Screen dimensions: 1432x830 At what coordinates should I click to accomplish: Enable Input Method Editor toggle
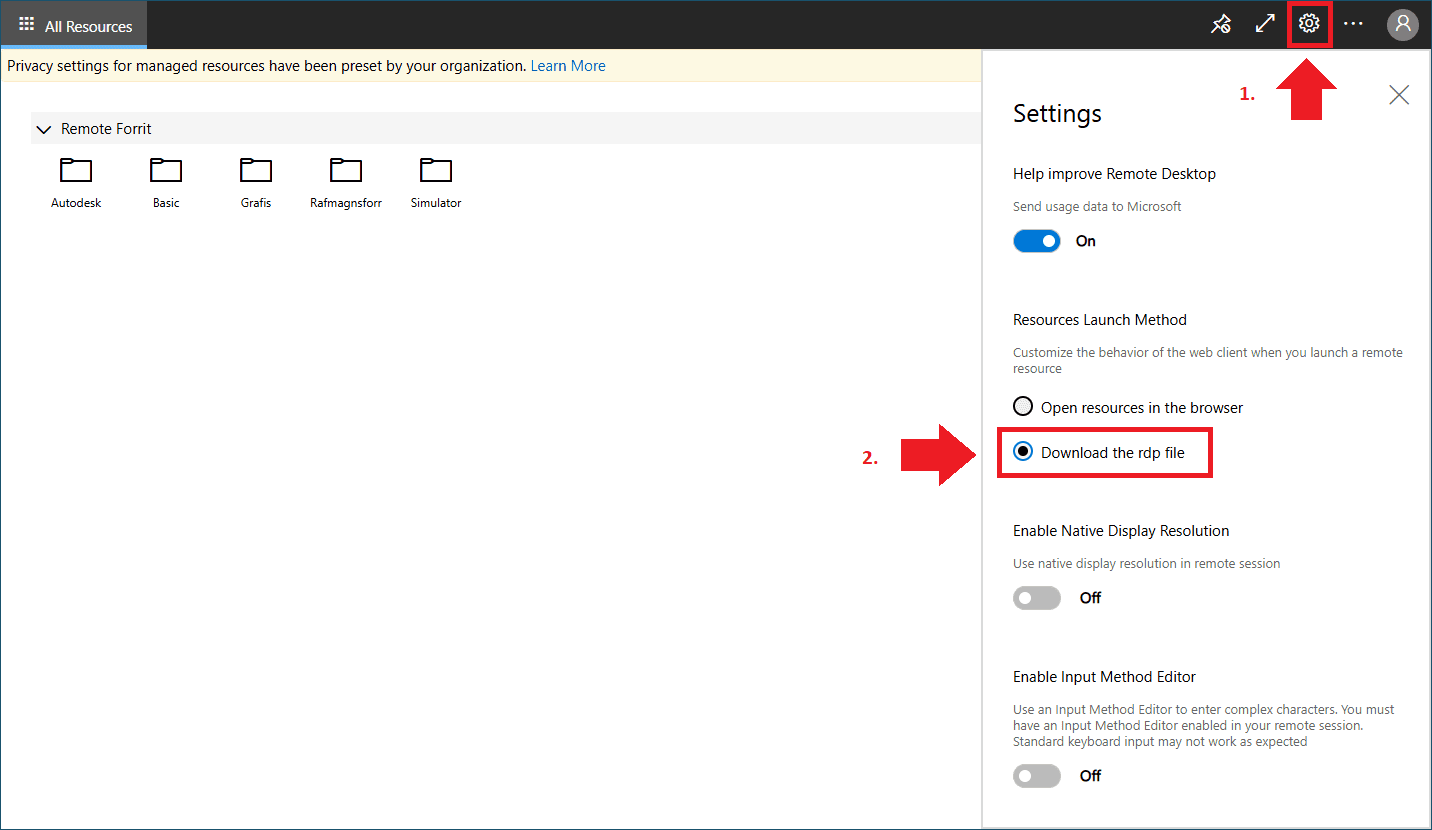tap(1037, 776)
